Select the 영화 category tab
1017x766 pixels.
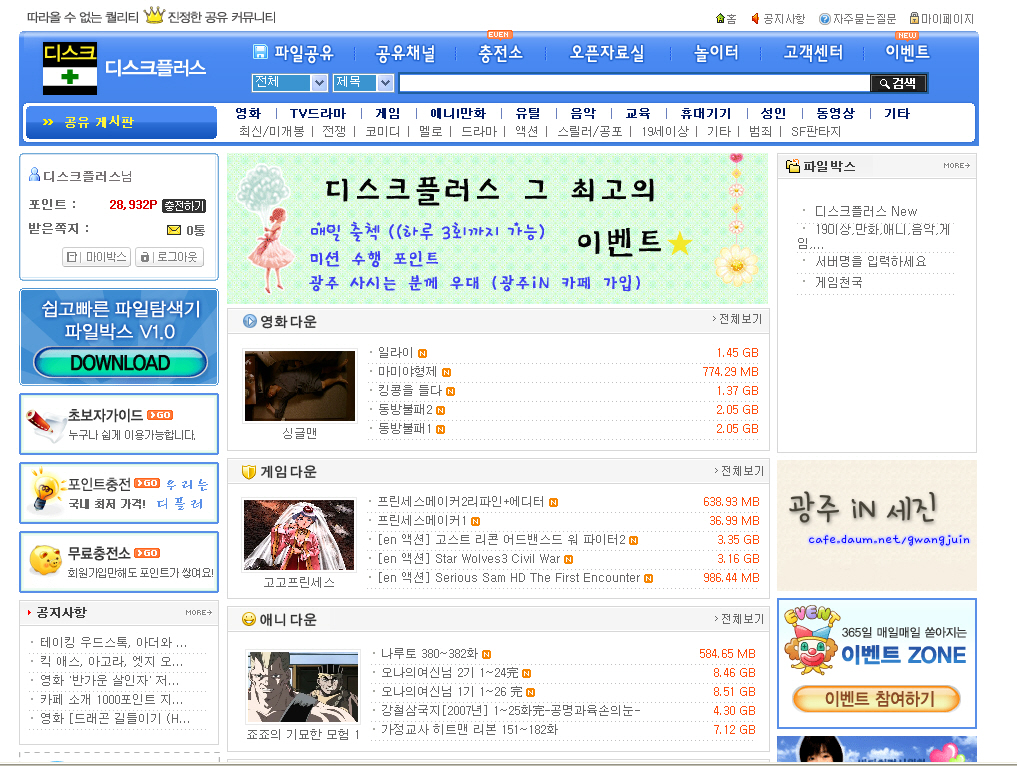(248, 114)
